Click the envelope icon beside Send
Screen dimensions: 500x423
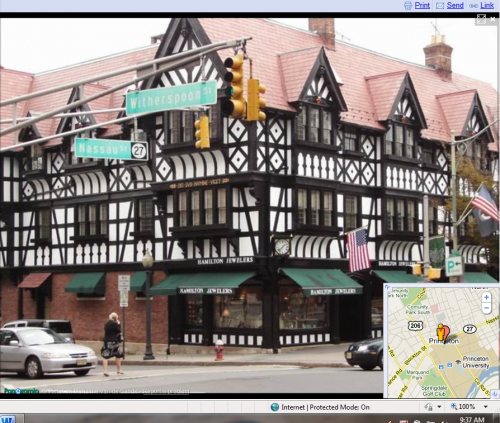click(440, 6)
